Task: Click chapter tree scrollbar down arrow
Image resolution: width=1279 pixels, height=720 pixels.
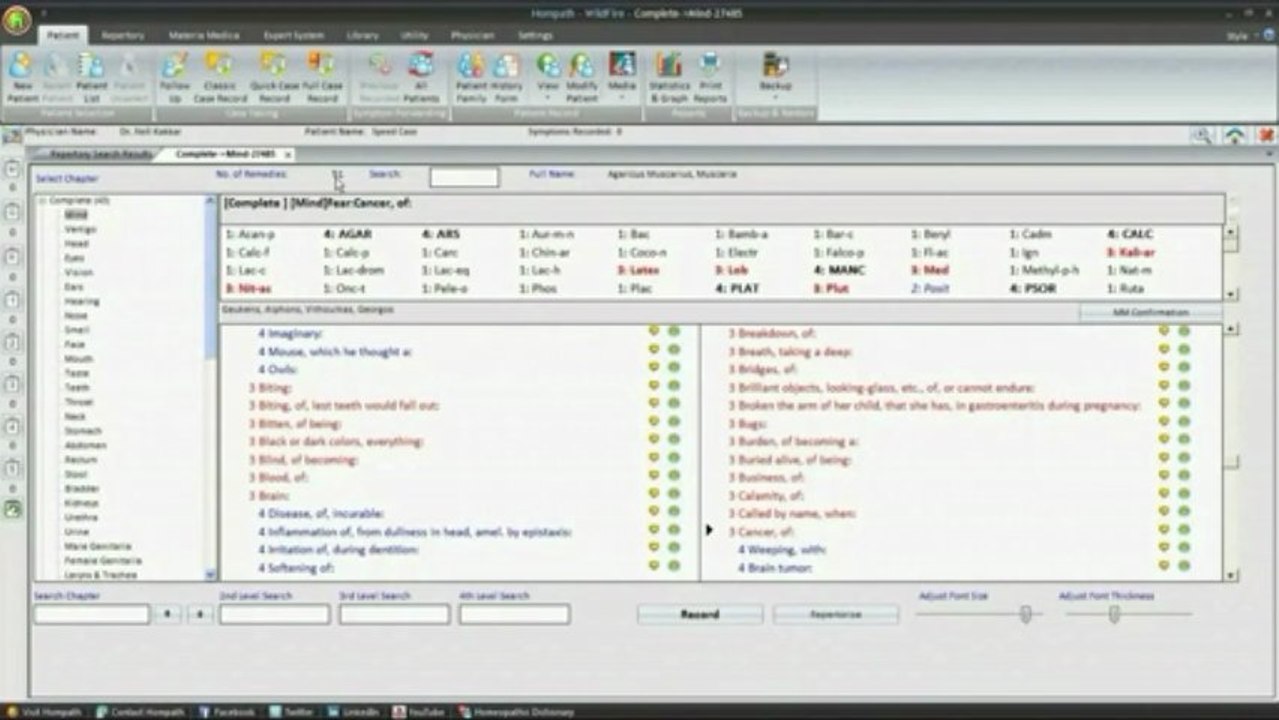Action: pos(210,574)
